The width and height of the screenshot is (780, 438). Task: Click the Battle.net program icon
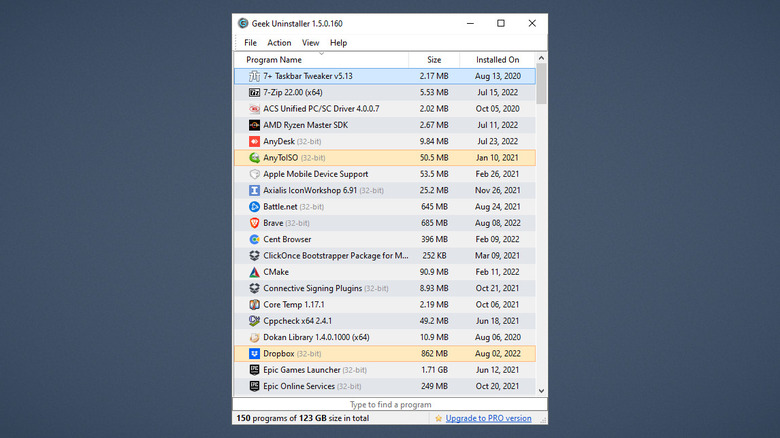click(x=254, y=207)
